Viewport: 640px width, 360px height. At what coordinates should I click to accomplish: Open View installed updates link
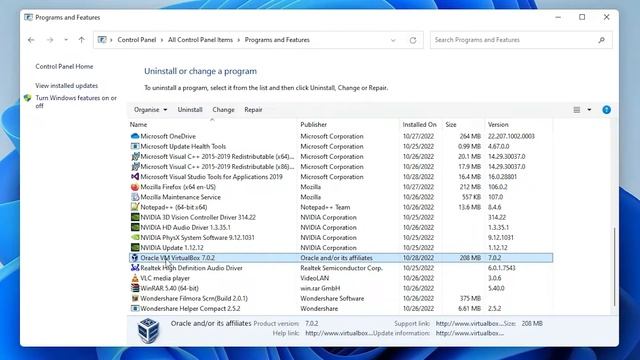(67, 86)
